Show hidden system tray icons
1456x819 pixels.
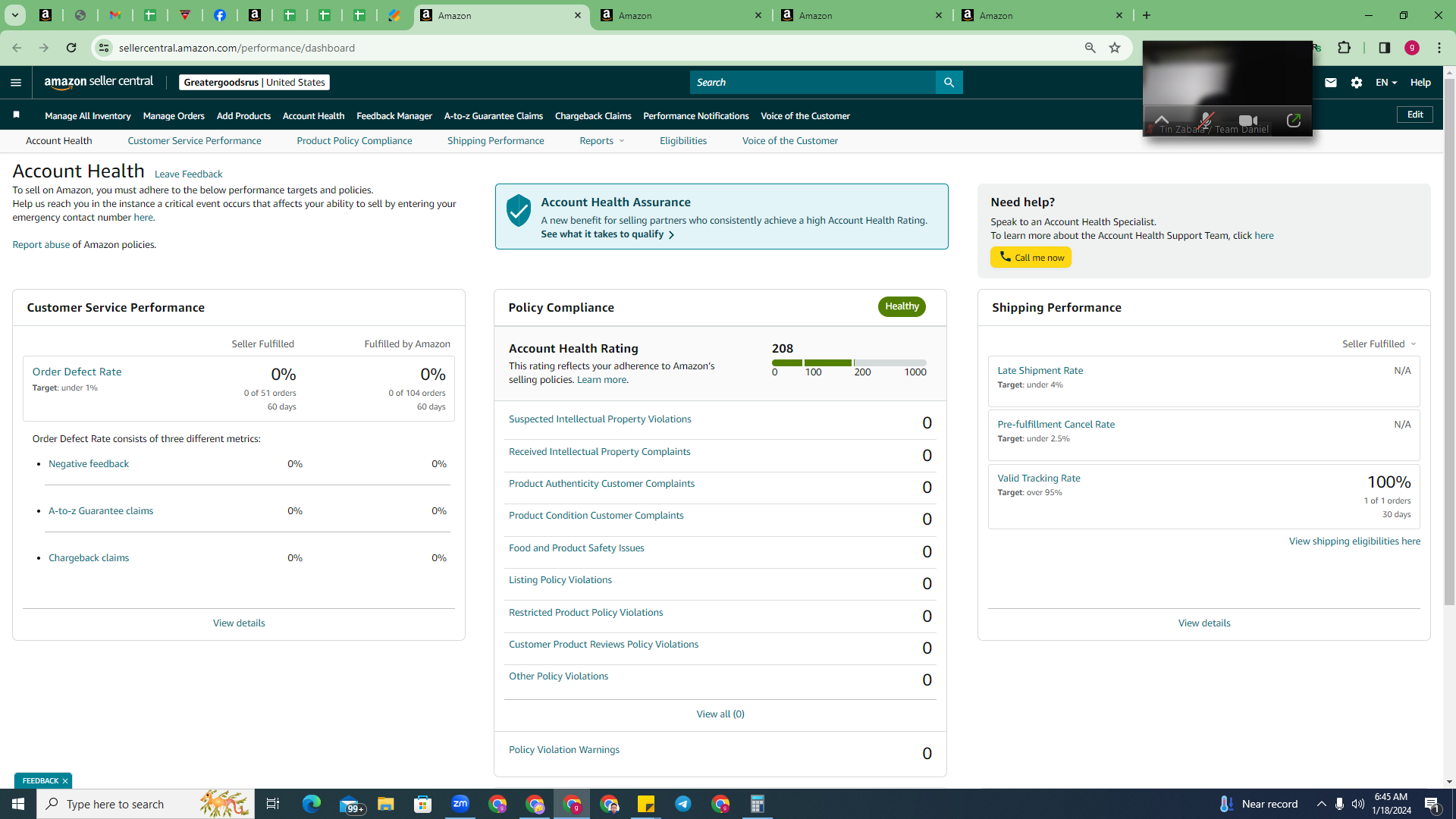tap(1322, 804)
